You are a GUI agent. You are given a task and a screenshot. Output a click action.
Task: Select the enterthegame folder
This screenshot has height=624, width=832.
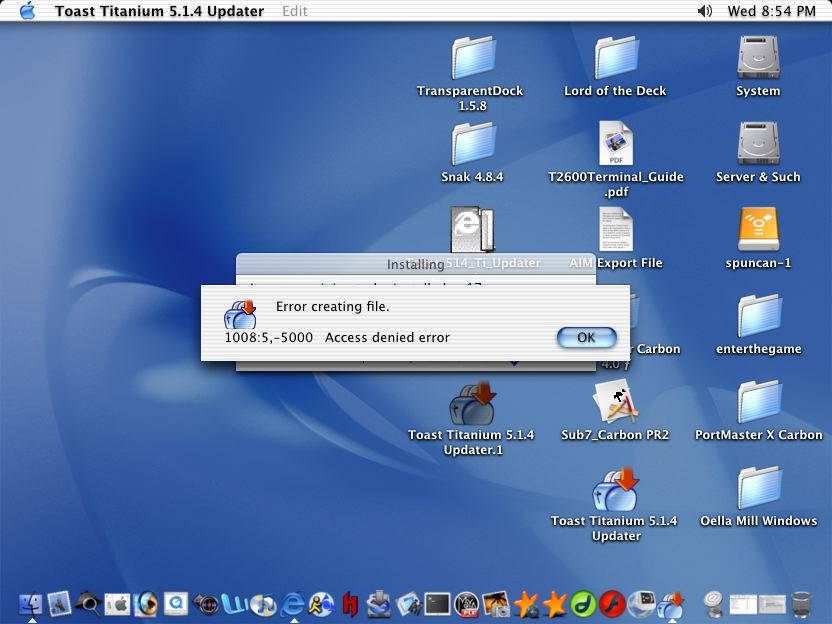click(x=758, y=316)
